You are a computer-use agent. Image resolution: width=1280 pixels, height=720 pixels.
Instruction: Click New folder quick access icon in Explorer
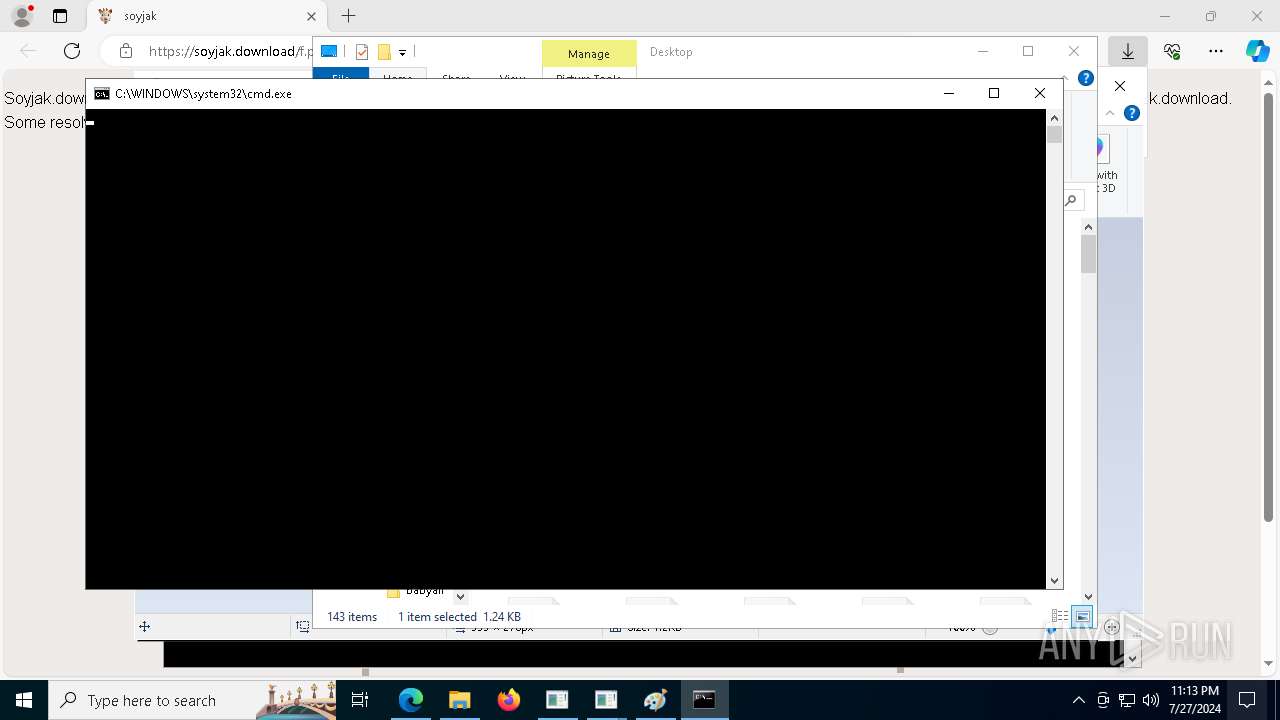pos(384,52)
